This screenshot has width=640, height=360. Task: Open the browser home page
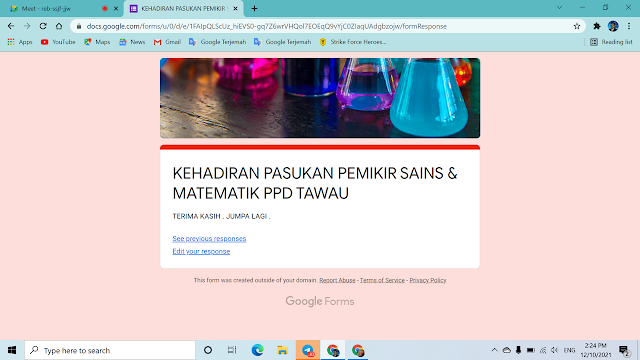coord(59,26)
